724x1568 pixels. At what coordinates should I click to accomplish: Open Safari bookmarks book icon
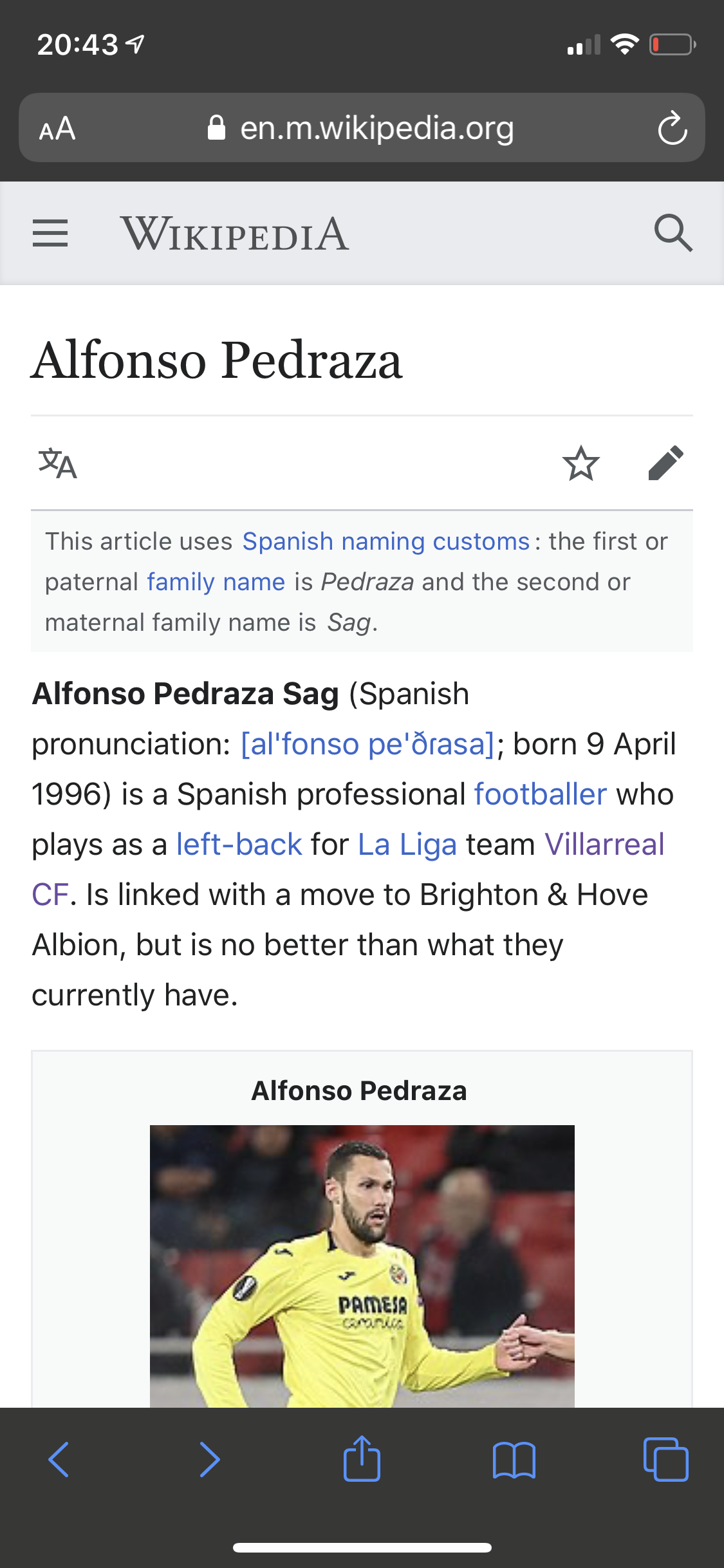point(514,1460)
